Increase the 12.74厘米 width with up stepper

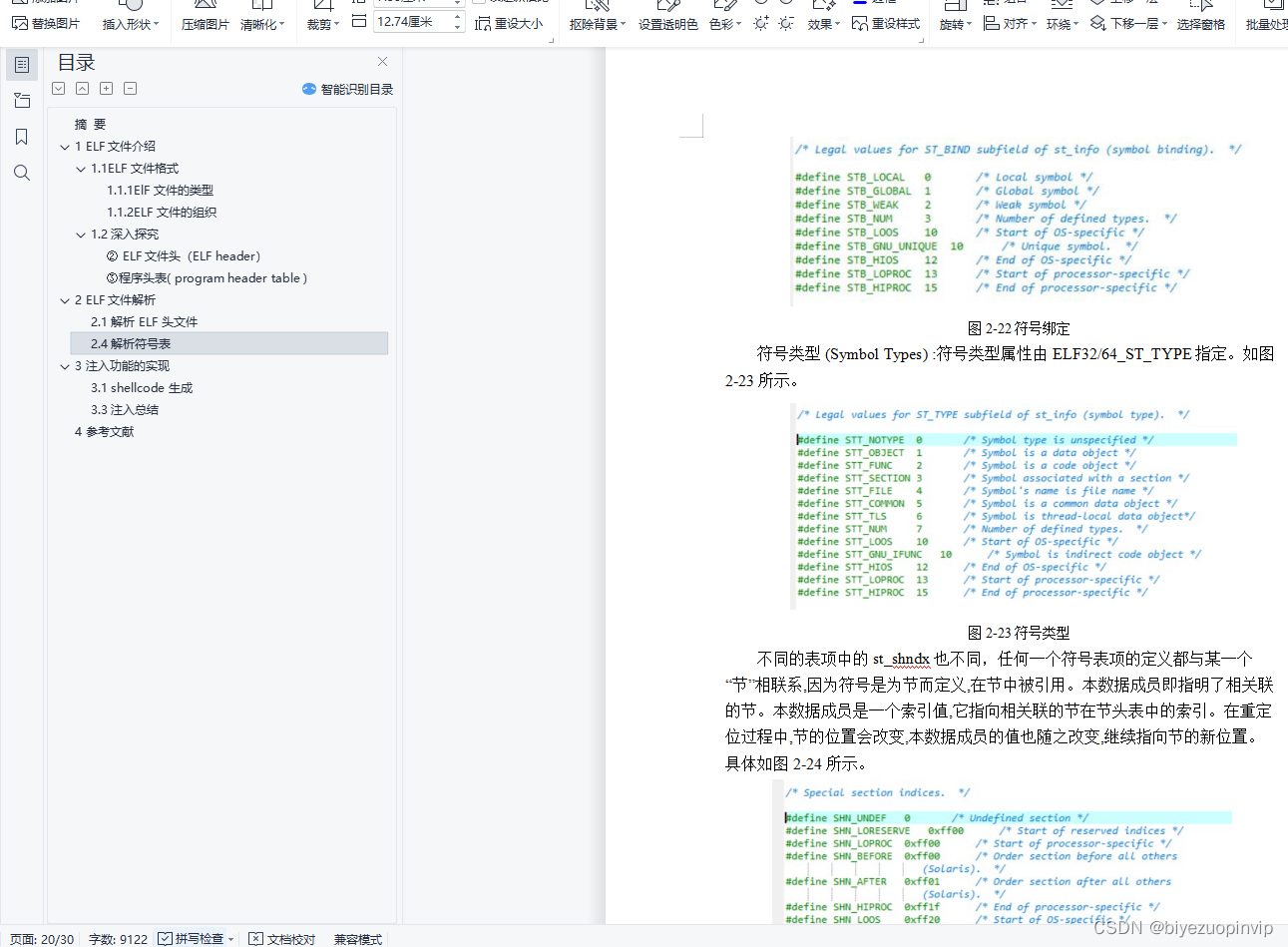coord(458,16)
